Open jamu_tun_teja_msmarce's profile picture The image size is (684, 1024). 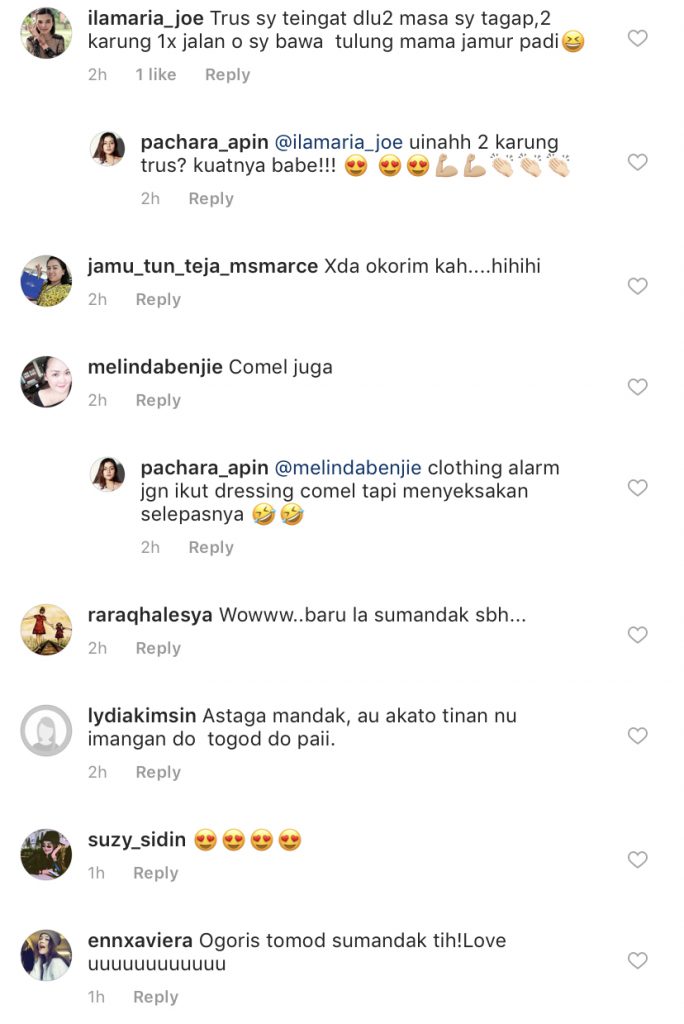coord(46,281)
